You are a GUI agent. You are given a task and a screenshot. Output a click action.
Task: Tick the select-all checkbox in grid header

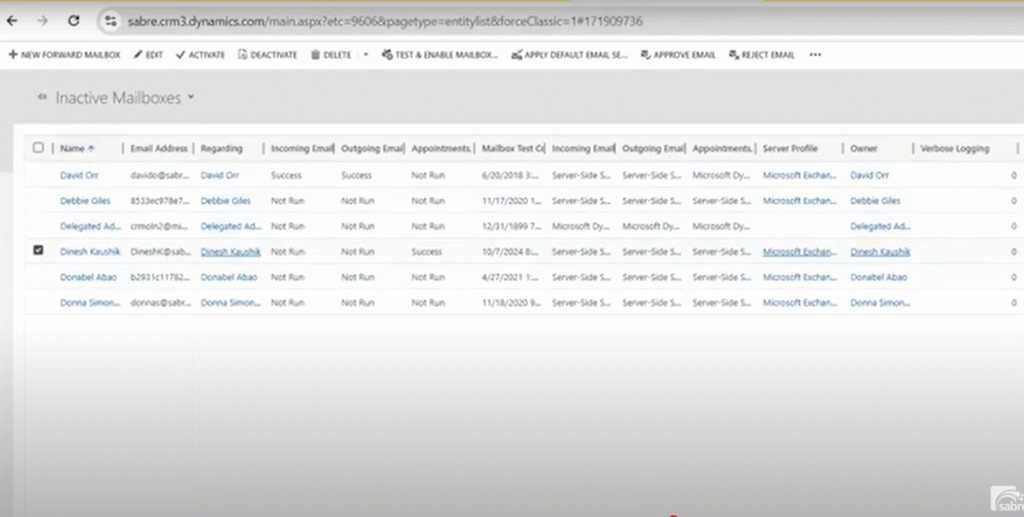(38, 148)
